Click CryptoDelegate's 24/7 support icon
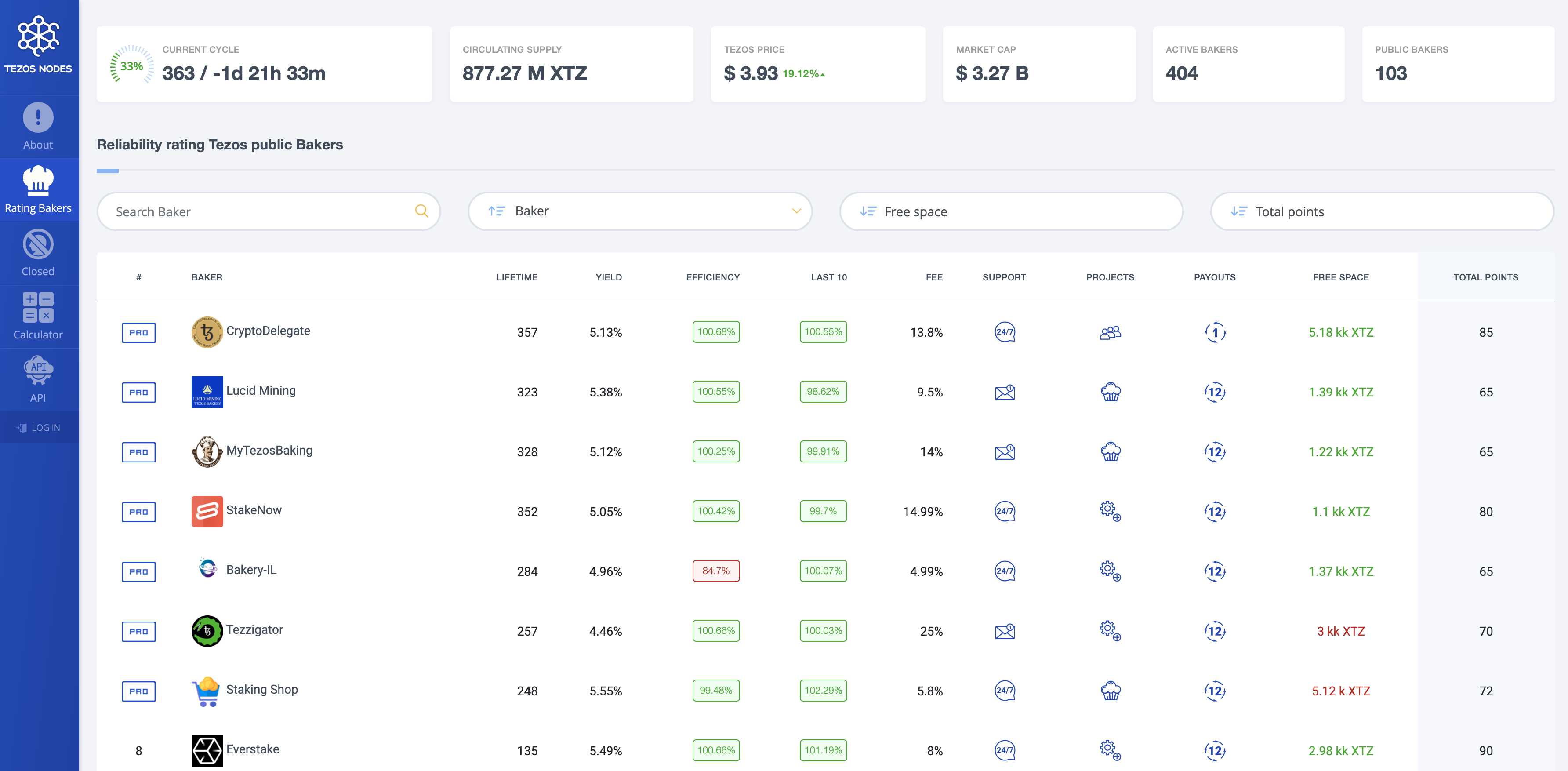Viewport: 1568px width, 771px height. (1004, 332)
